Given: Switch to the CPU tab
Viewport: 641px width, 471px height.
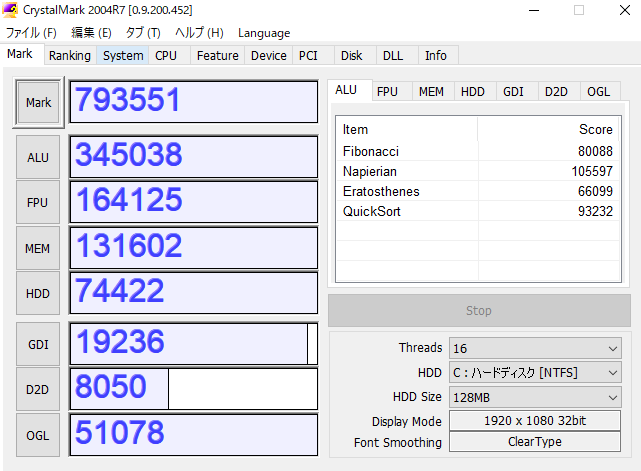Looking at the screenshot, I should [166, 56].
